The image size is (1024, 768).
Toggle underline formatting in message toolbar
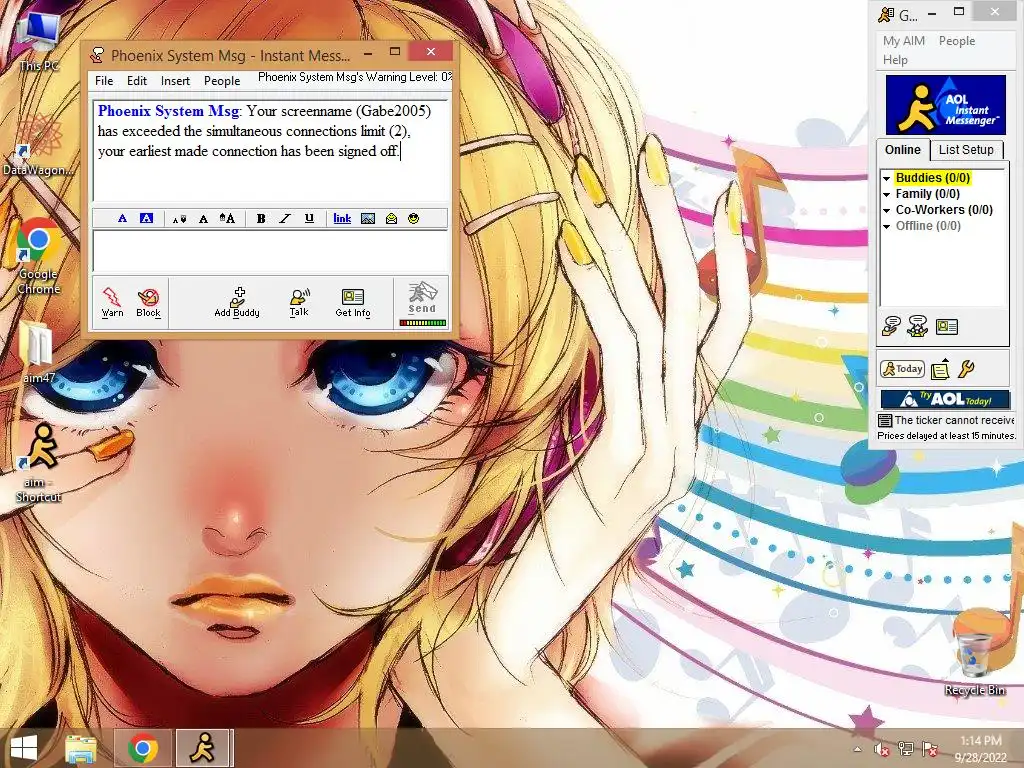pos(309,218)
